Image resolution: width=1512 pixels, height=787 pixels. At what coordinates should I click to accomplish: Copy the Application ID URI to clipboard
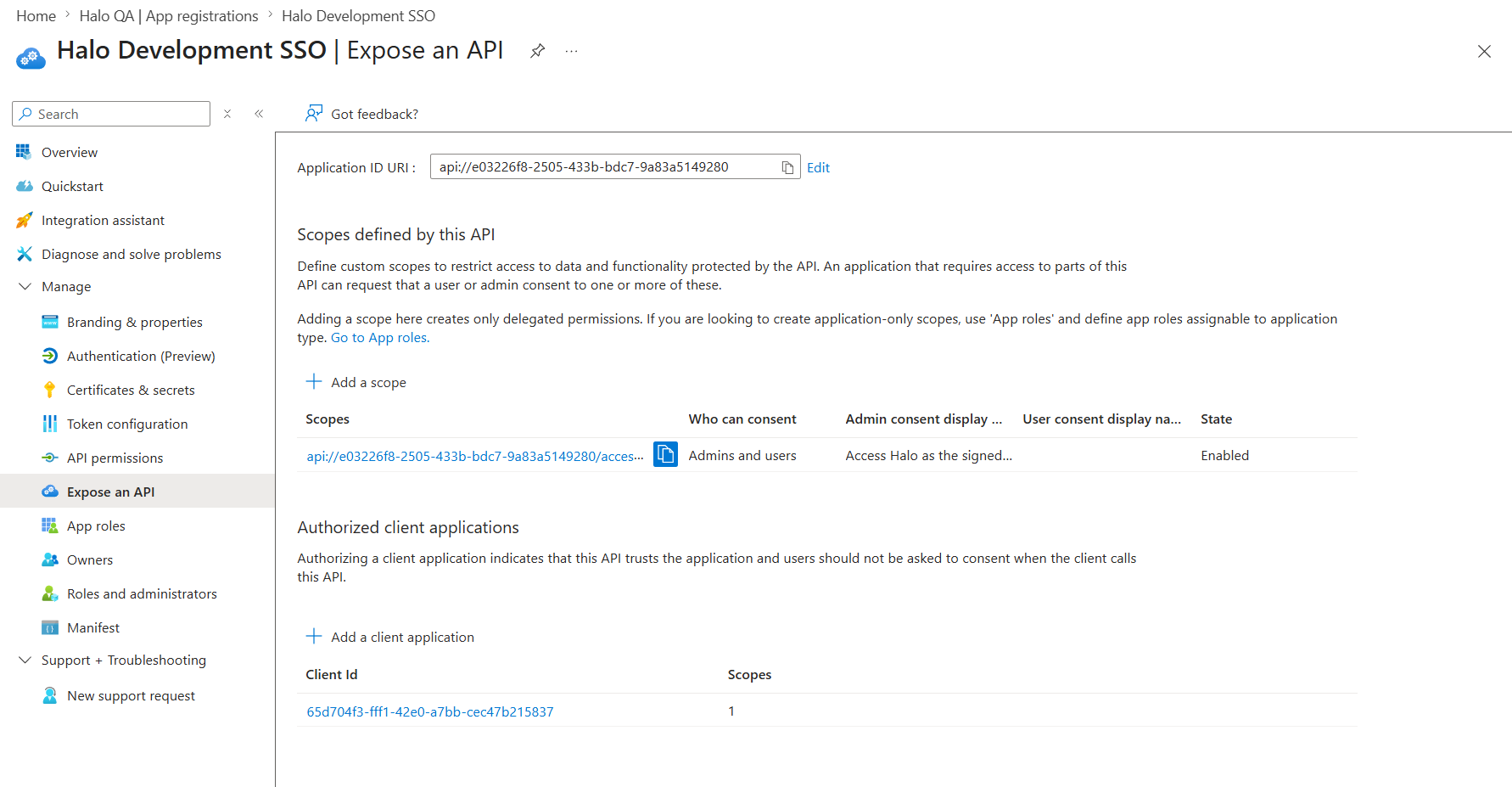pos(787,167)
